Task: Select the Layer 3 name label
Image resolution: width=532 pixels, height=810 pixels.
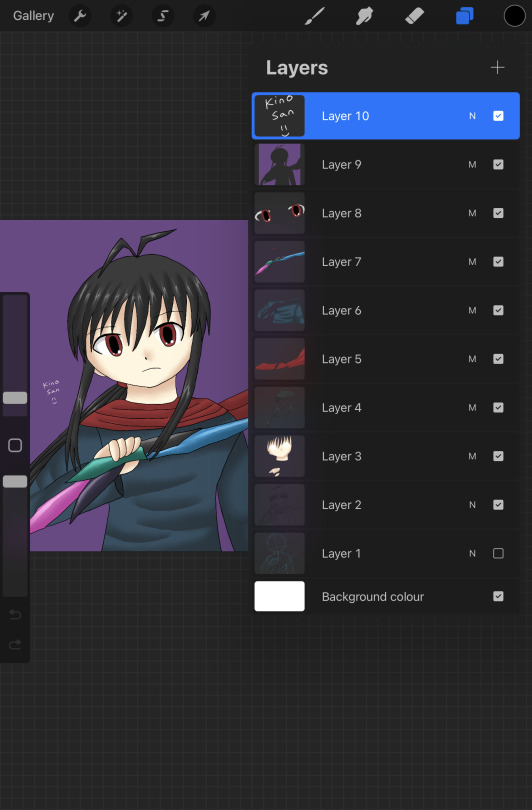Action: [341, 456]
